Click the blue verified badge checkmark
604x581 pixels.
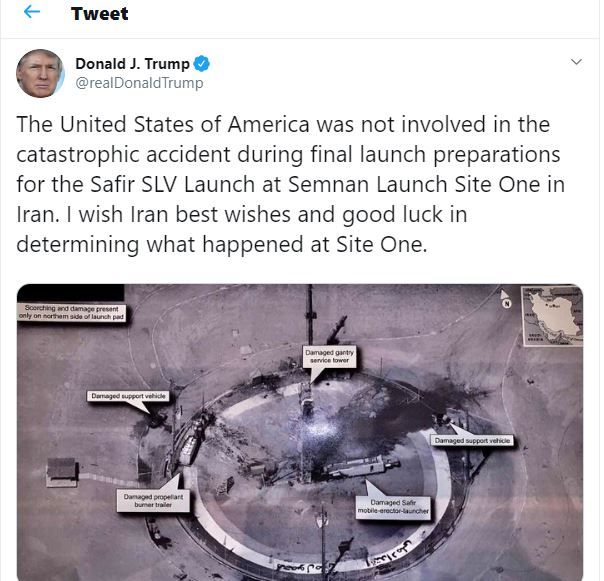point(201,64)
